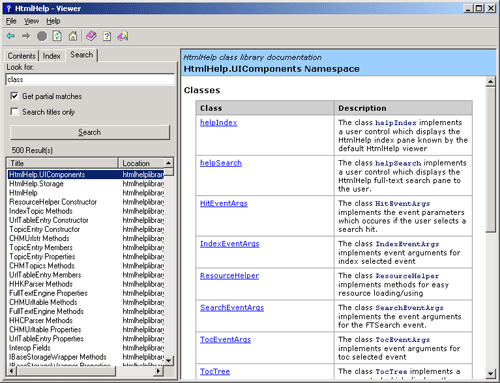This screenshot has height=383, width=500.
Task: Switch to the Index tab
Action: (52, 56)
